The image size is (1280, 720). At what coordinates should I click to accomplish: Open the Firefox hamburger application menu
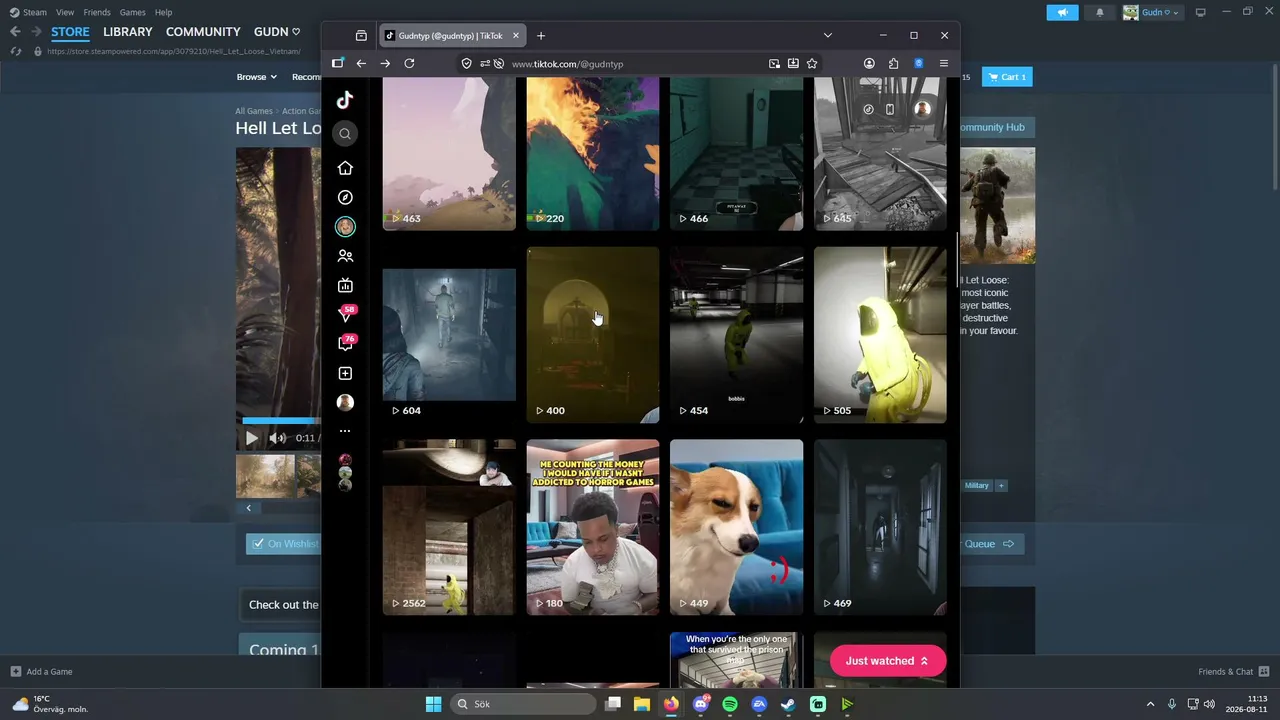(x=943, y=63)
